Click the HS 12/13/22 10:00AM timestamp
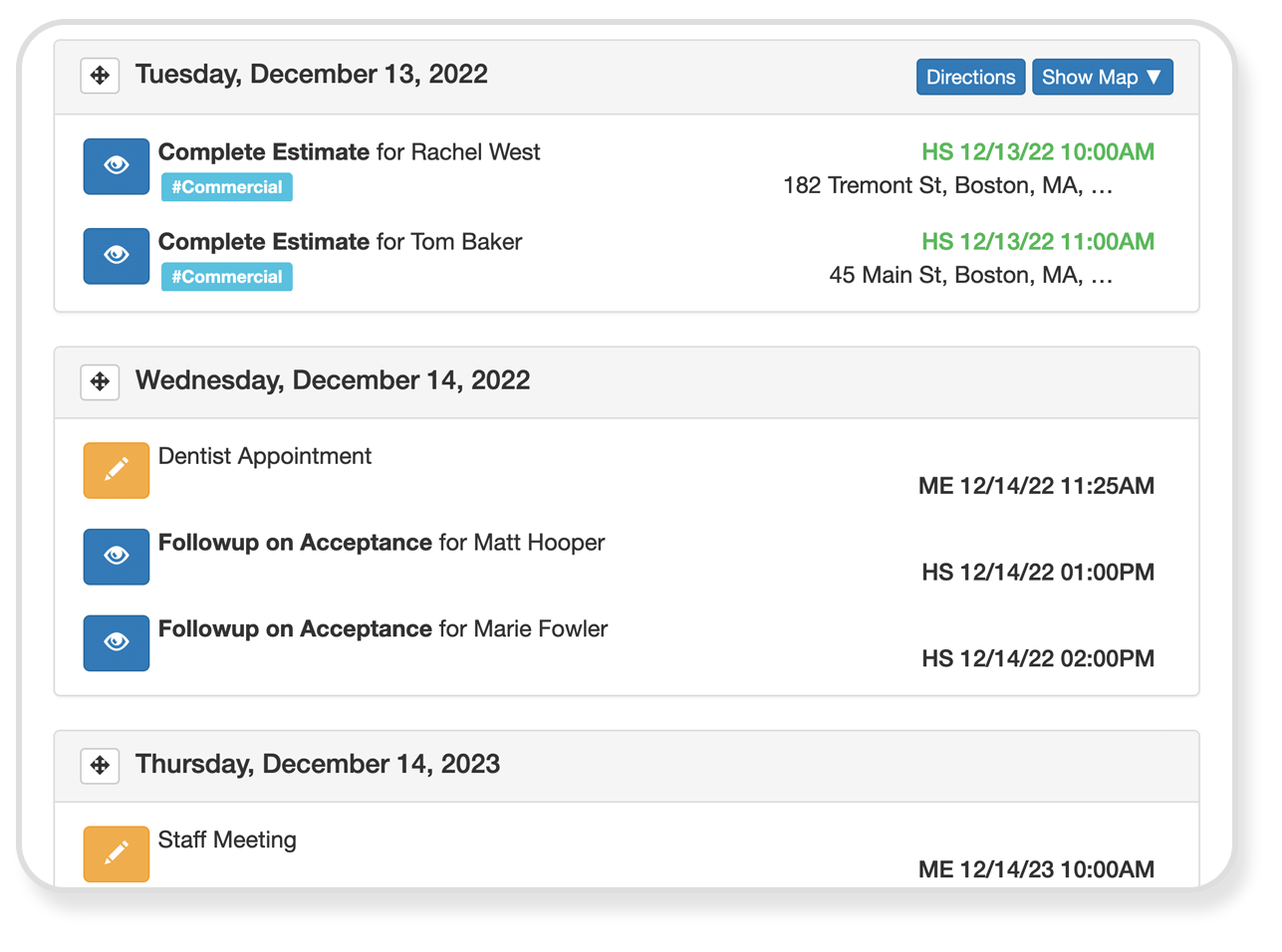This screenshot has height=952, width=1282. tap(1038, 151)
